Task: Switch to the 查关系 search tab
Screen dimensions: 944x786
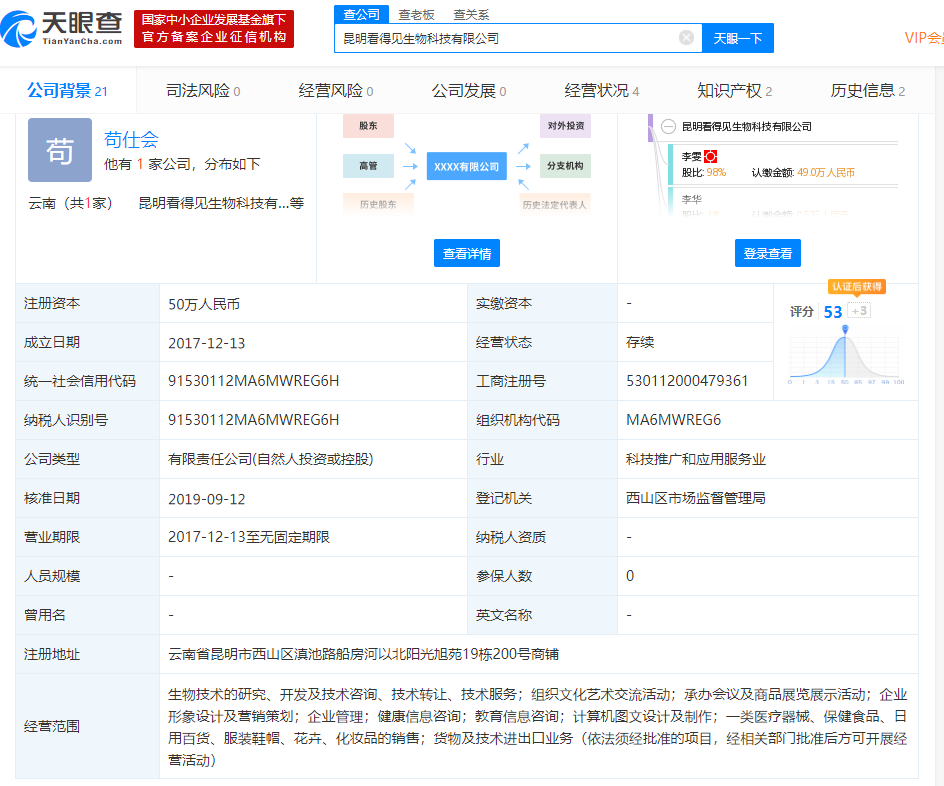Action: 471,14
